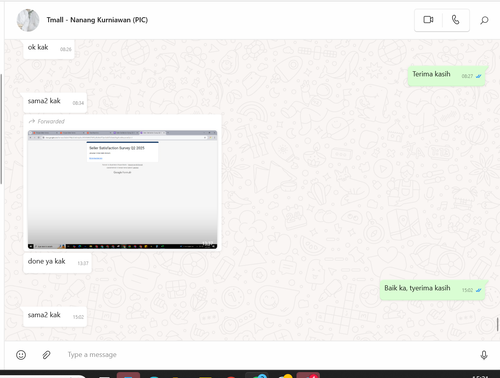
Task: Open the emoji picker
Action: [21, 355]
